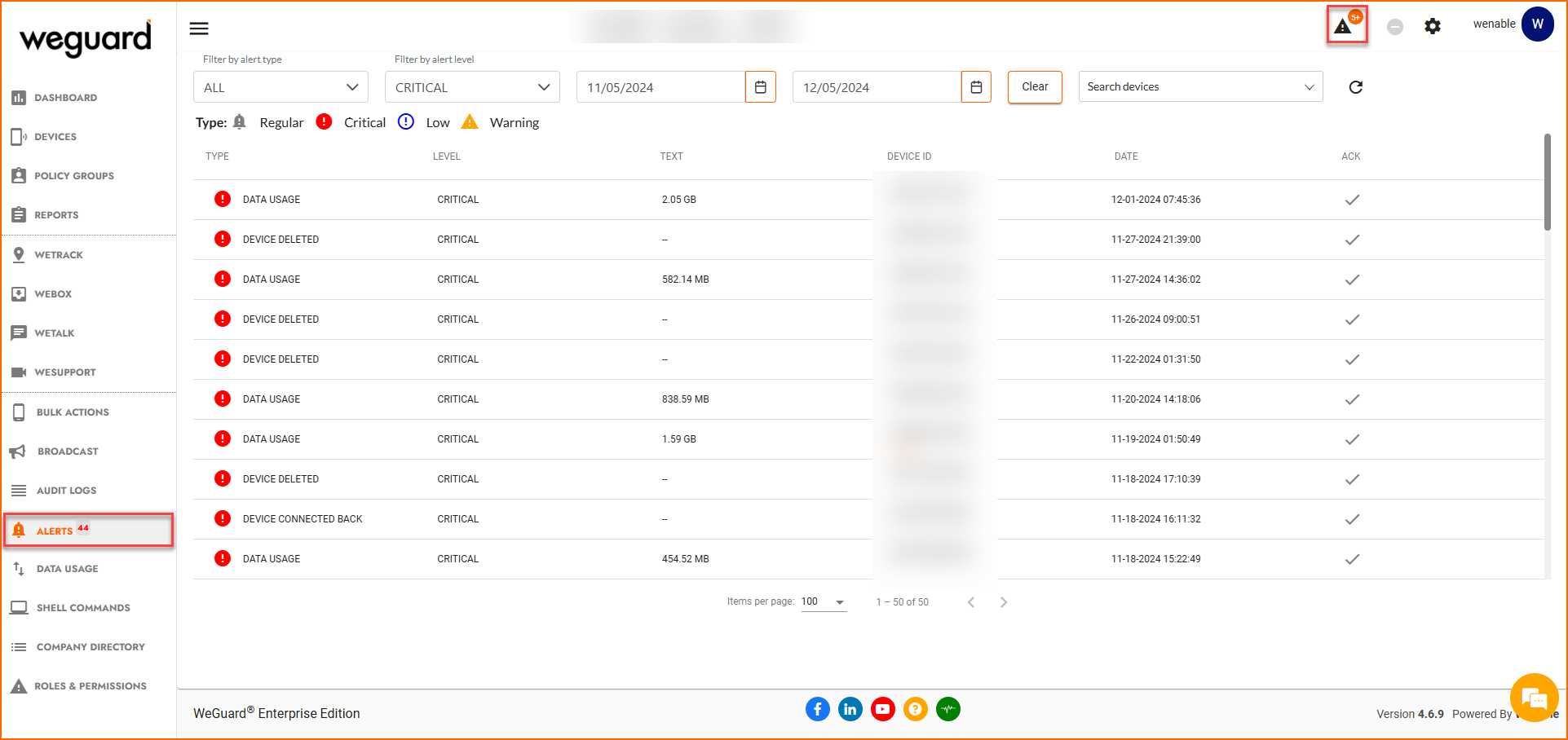Open Audit Logs from sidebar
Screen dimensions: 1568x740
tap(66, 491)
